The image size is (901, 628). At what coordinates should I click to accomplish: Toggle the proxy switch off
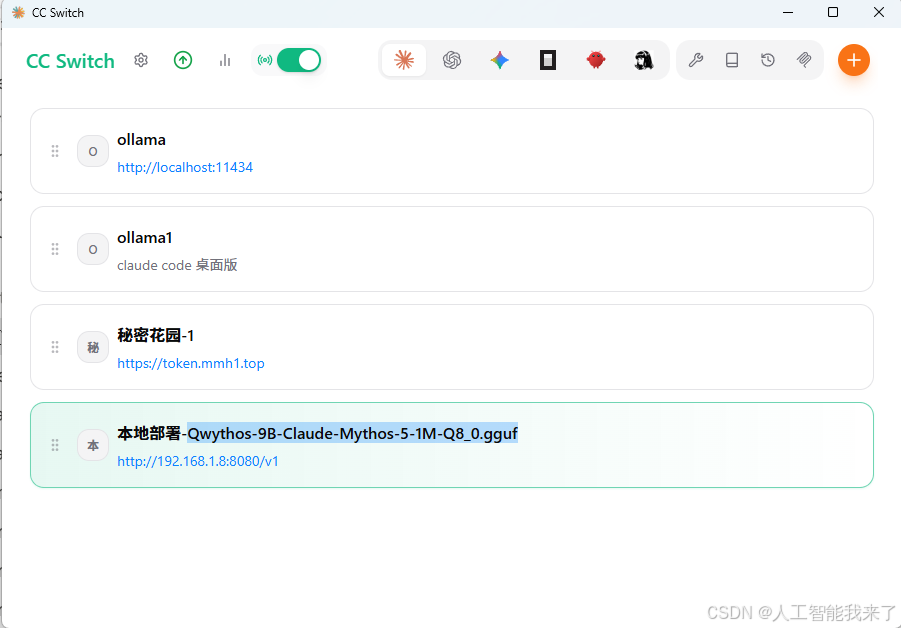click(x=299, y=60)
